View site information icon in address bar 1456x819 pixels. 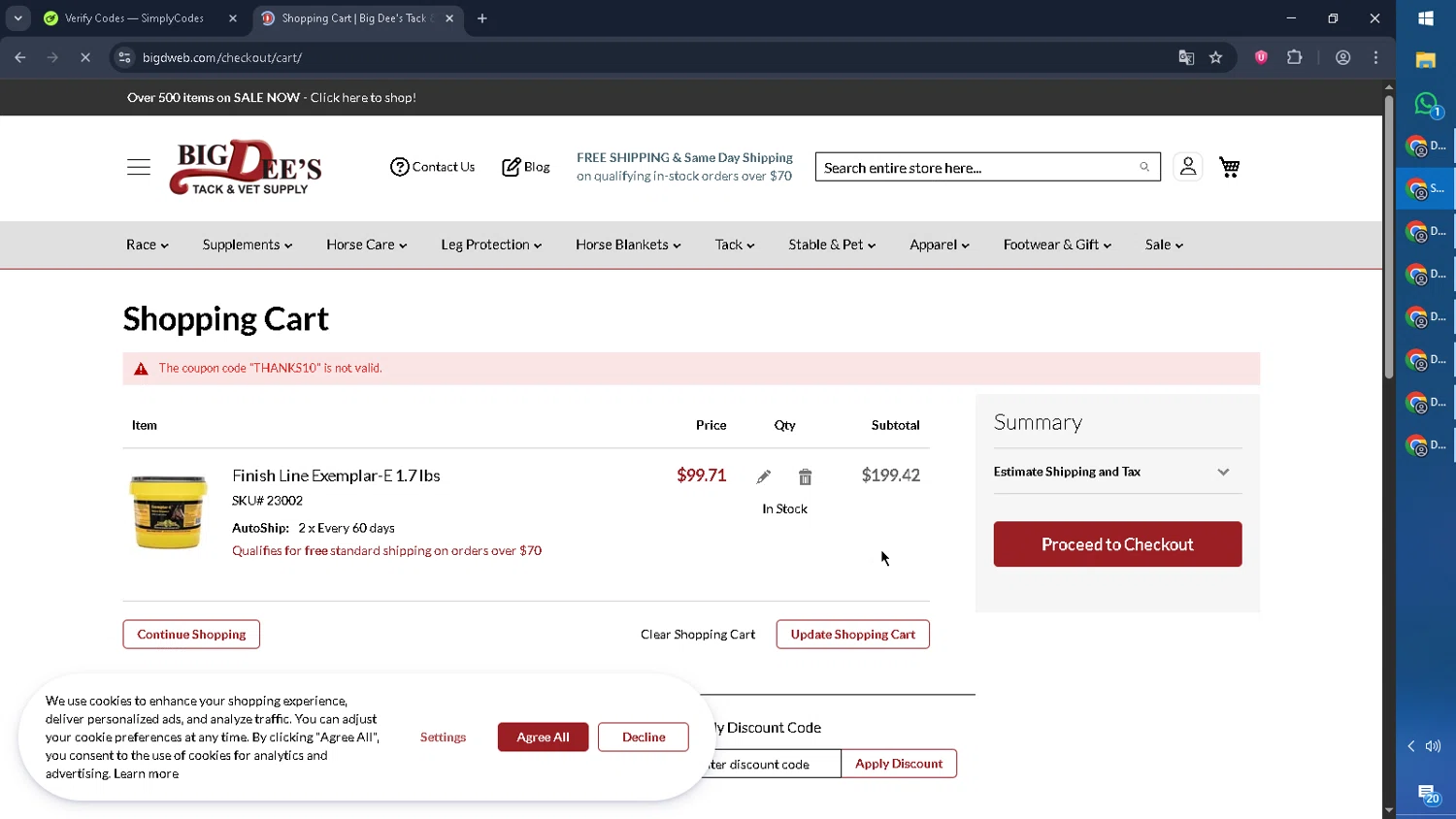pos(124,58)
